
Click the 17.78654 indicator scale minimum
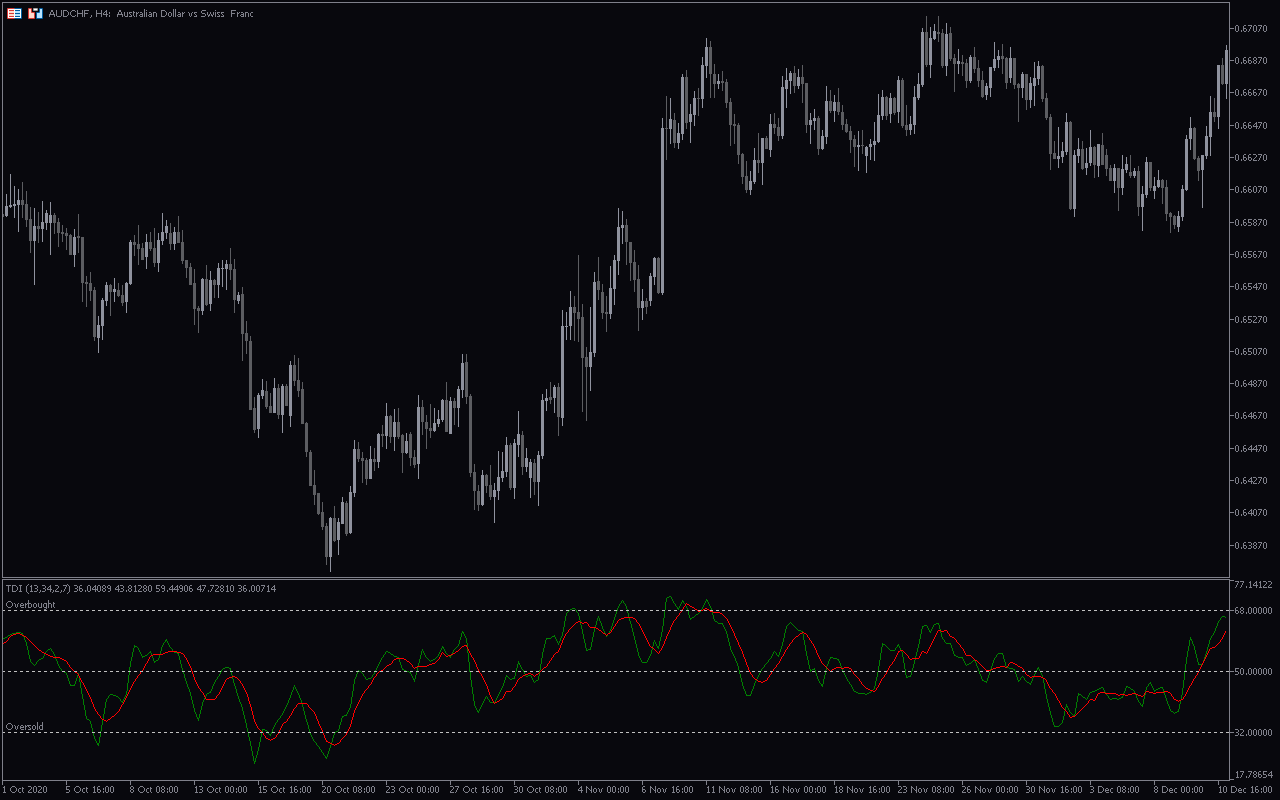1256,774
